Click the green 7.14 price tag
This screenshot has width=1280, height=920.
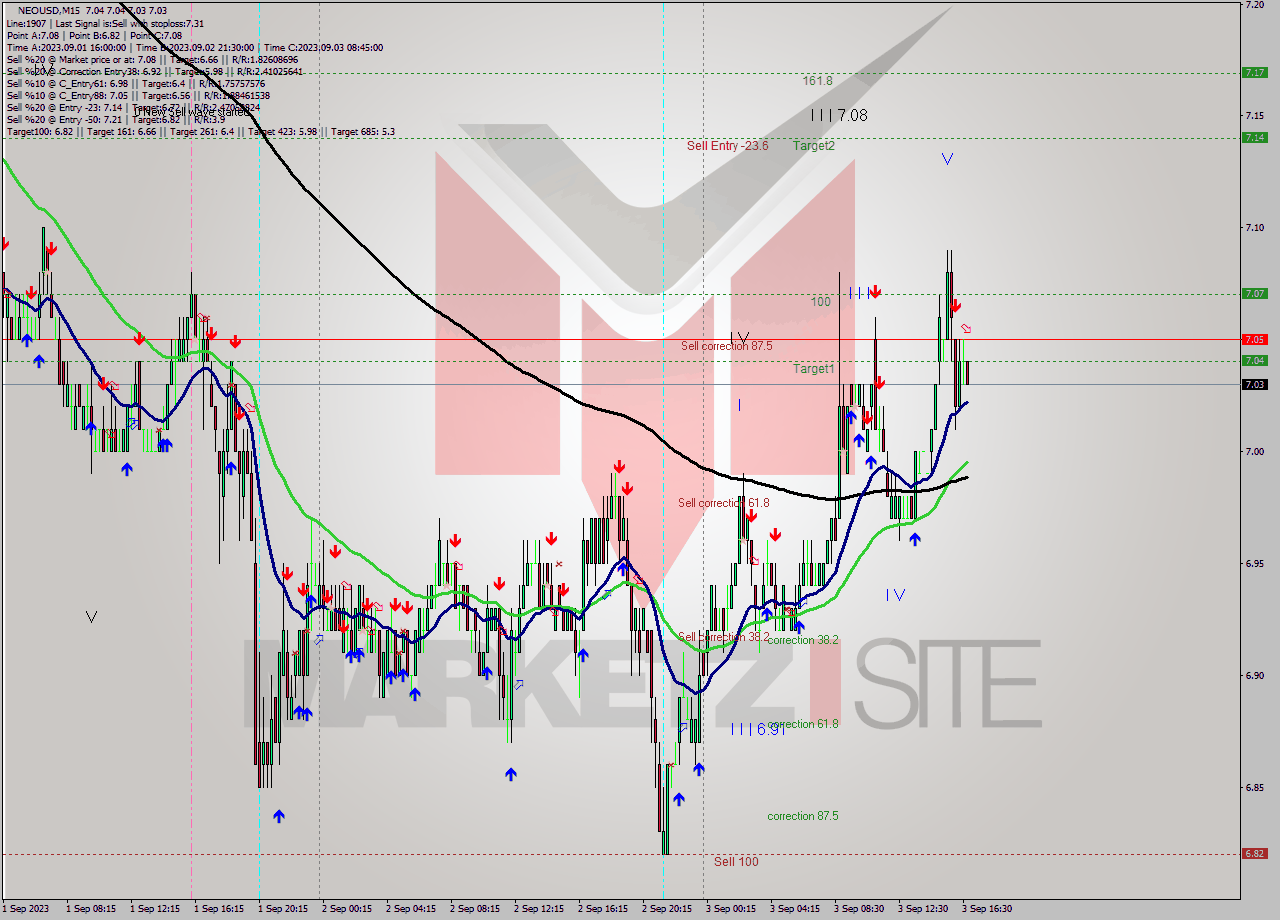coord(1254,138)
